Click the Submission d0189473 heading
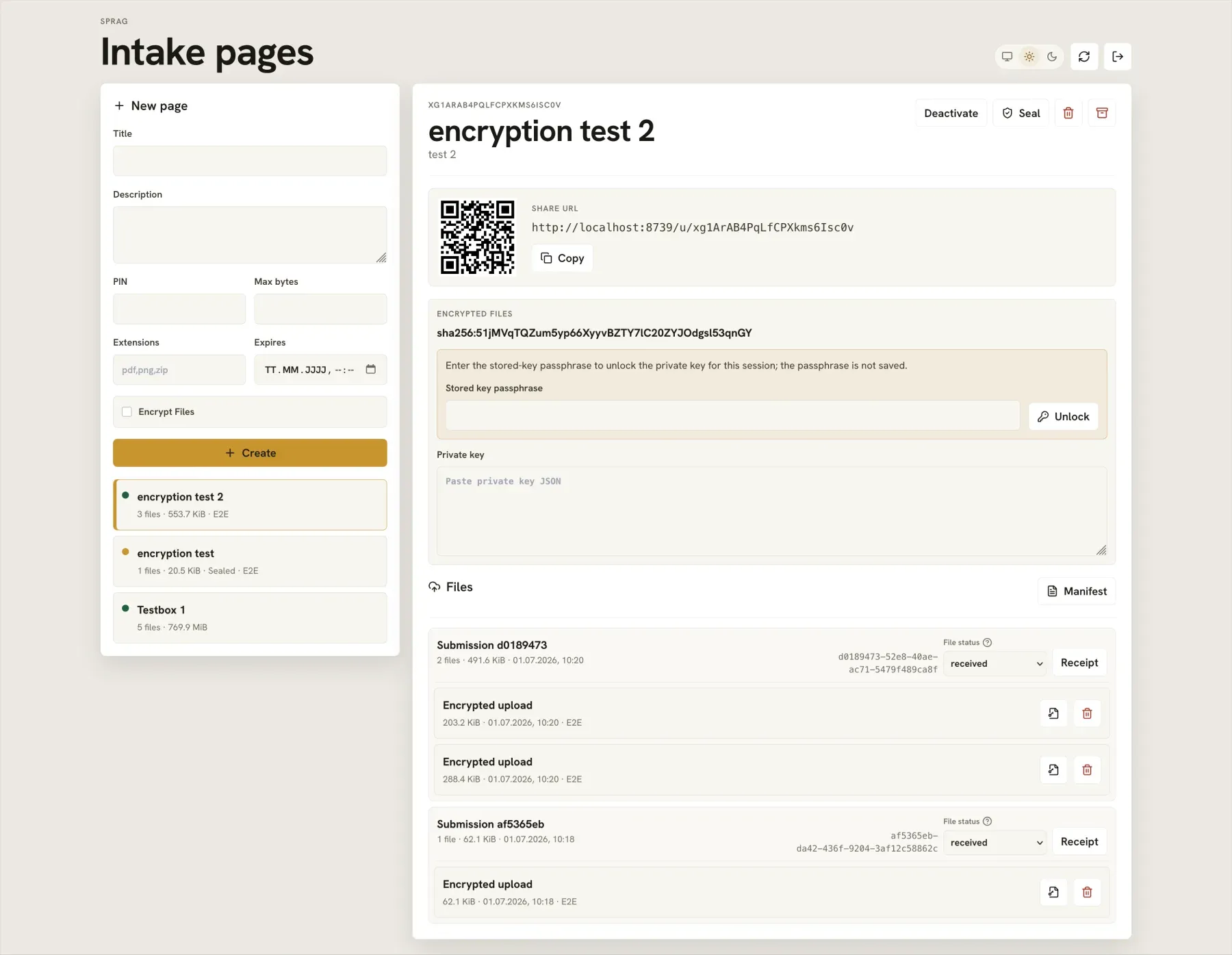 coord(492,645)
